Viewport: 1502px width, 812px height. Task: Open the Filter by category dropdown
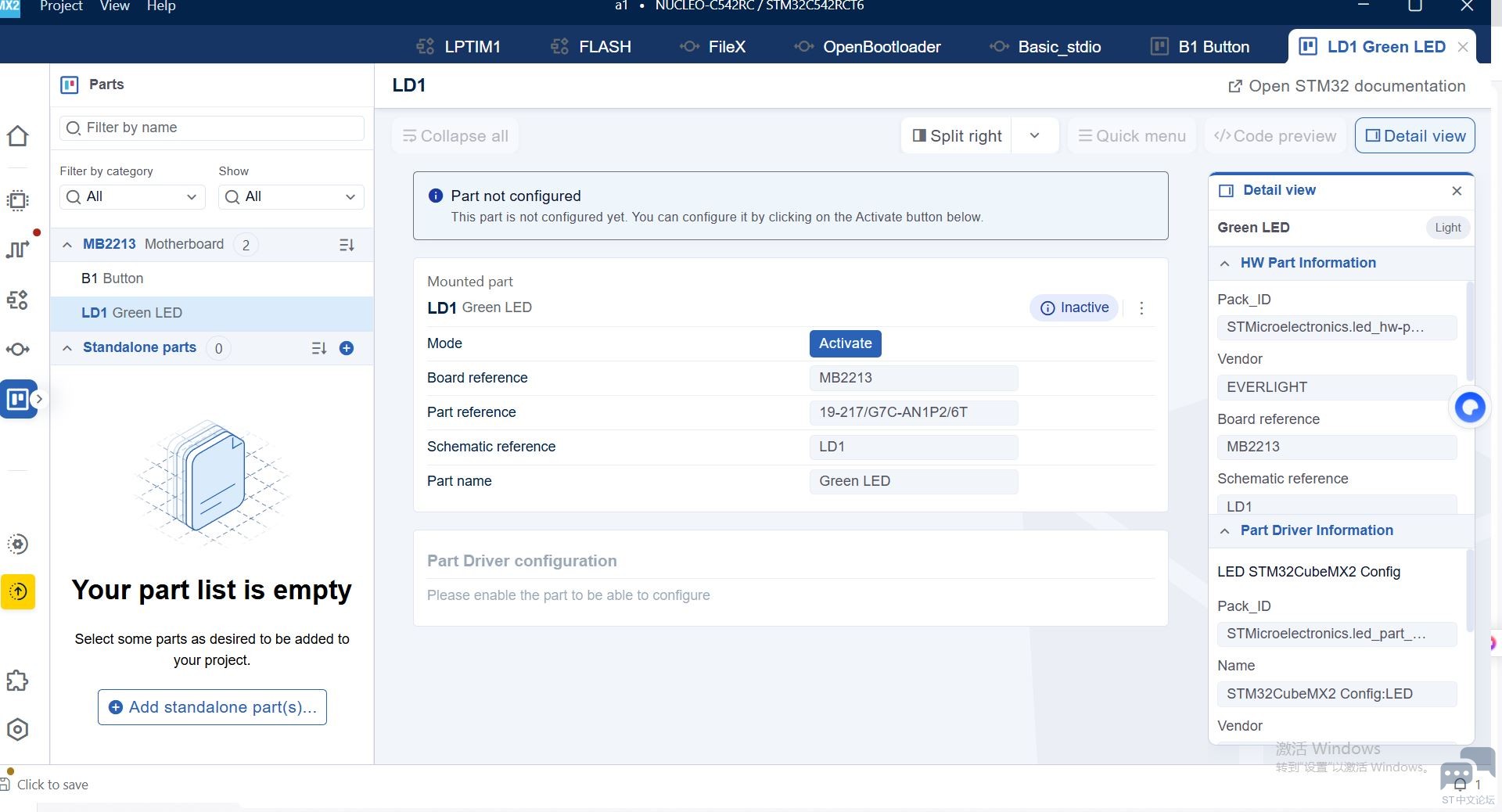pos(132,196)
